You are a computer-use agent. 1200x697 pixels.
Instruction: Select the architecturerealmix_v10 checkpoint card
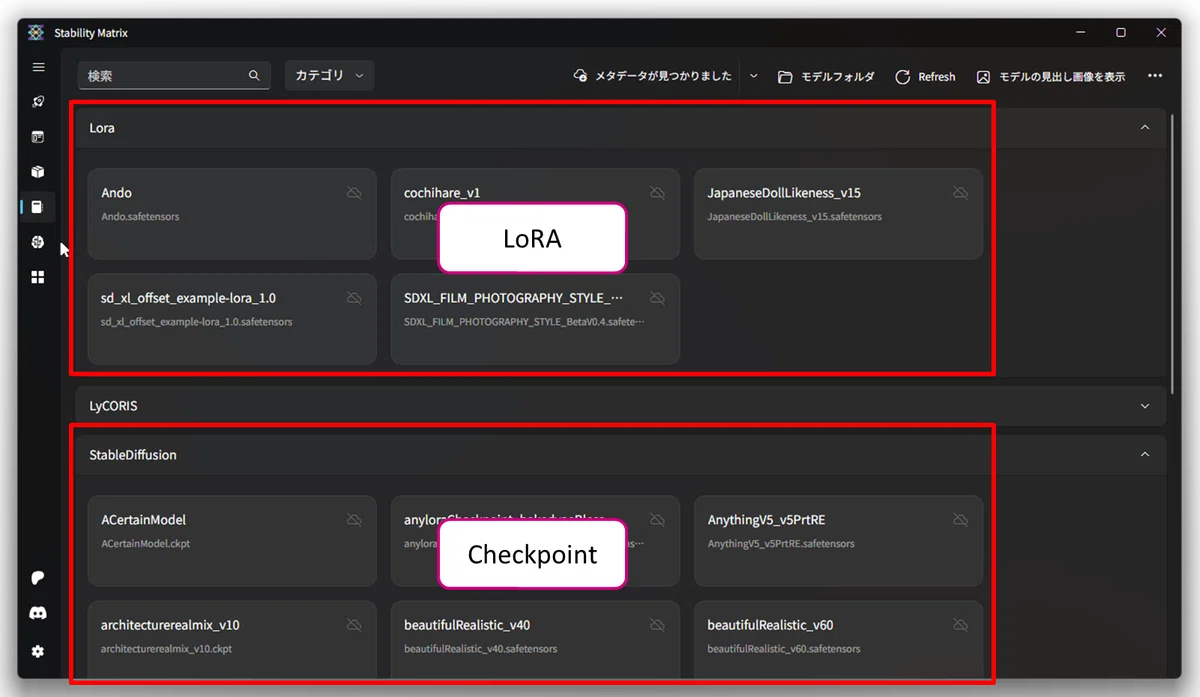pyautogui.click(x=232, y=640)
